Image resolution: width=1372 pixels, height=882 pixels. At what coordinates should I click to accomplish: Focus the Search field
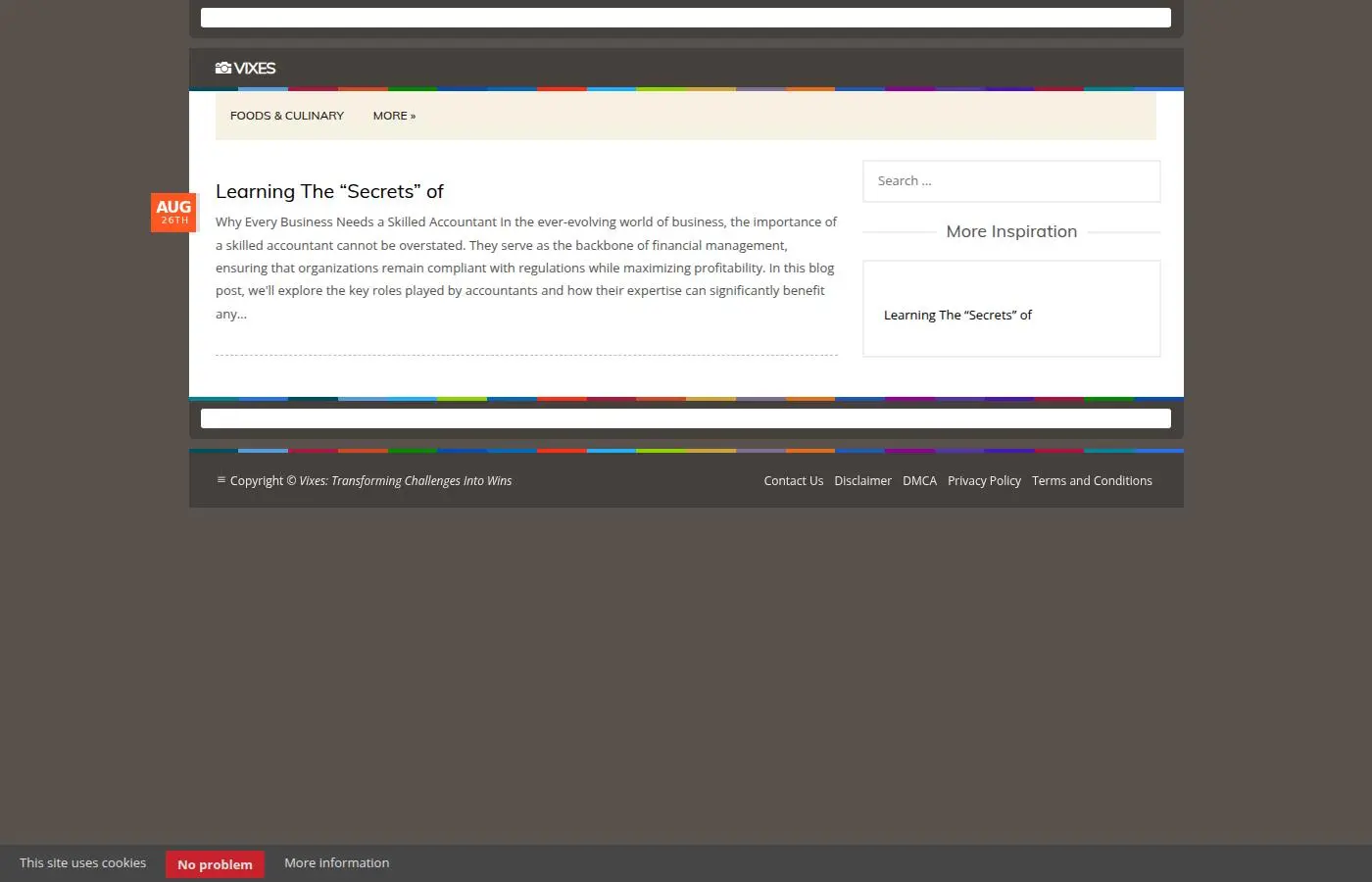pyautogui.click(x=1011, y=181)
